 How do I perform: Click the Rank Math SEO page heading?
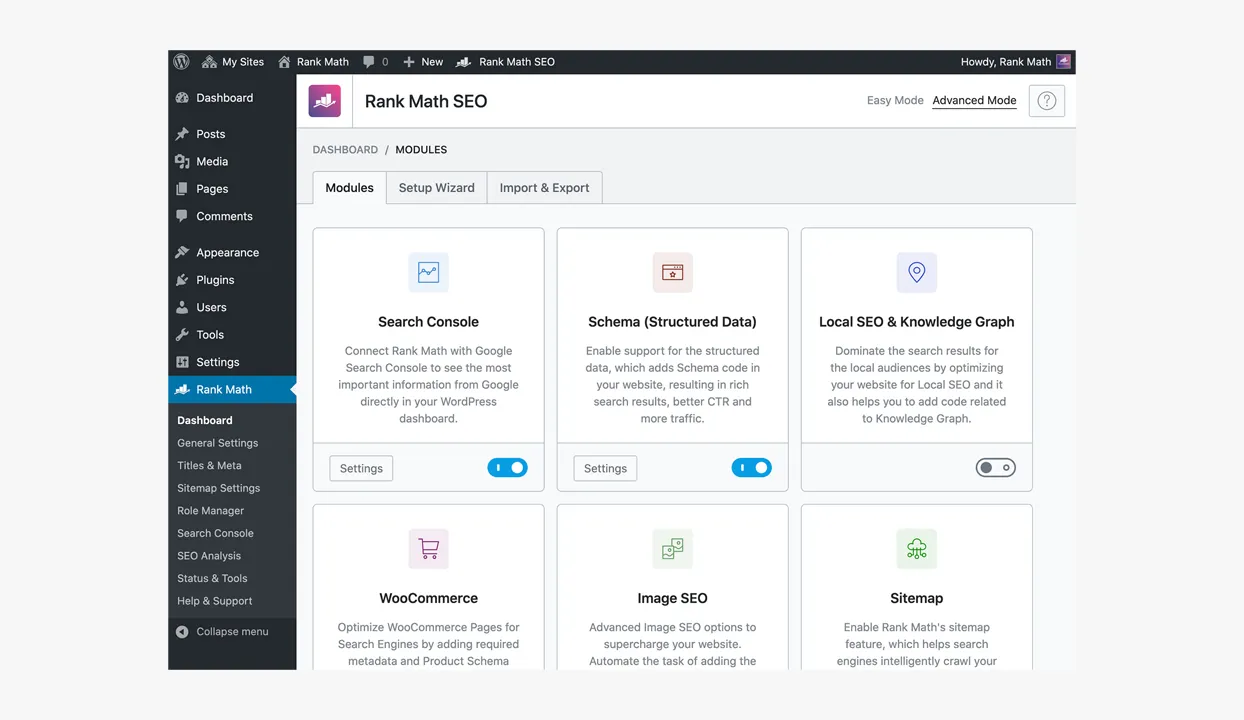(x=426, y=101)
